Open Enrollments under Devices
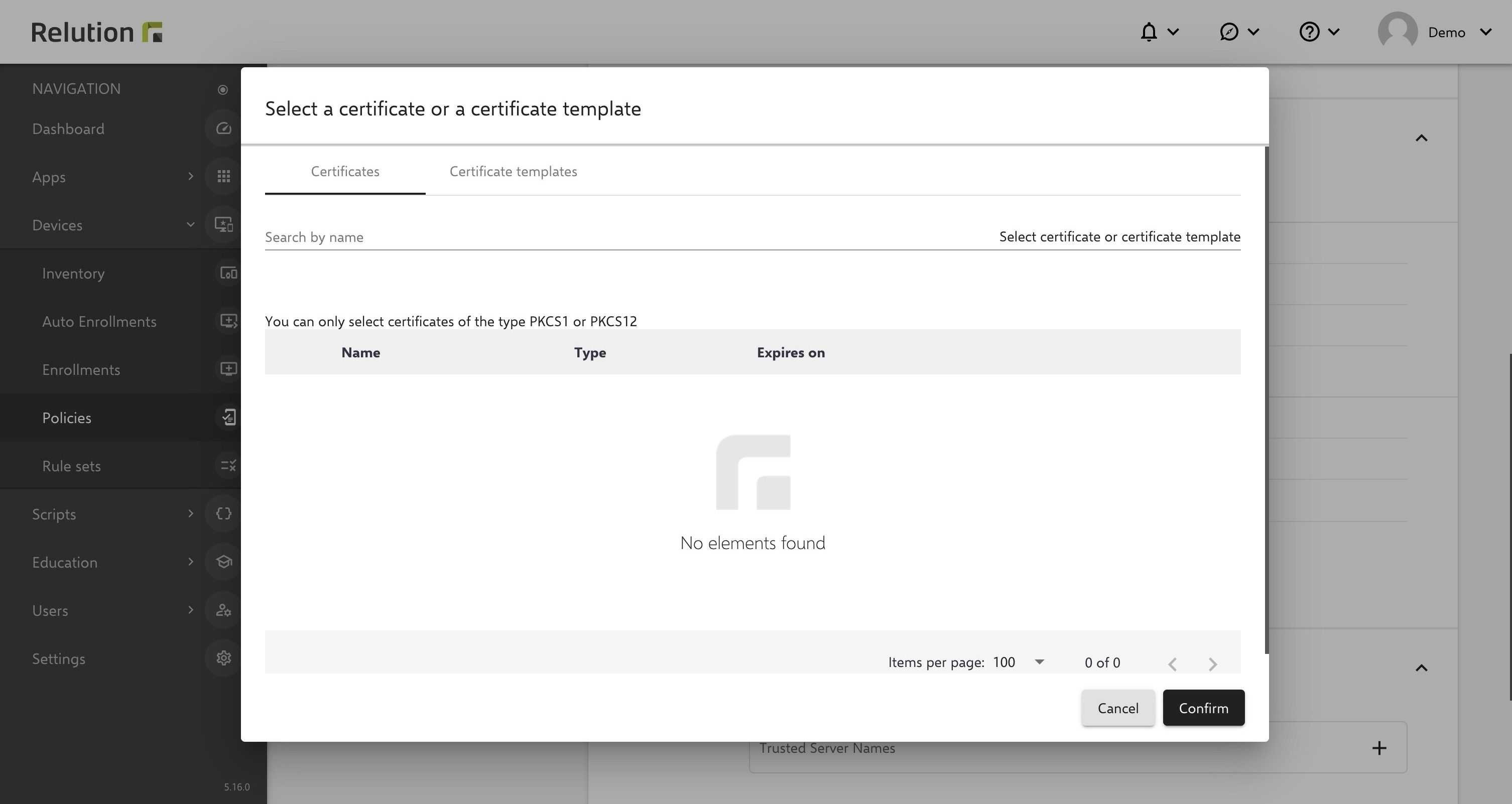1512x804 pixels. [81, 369]
